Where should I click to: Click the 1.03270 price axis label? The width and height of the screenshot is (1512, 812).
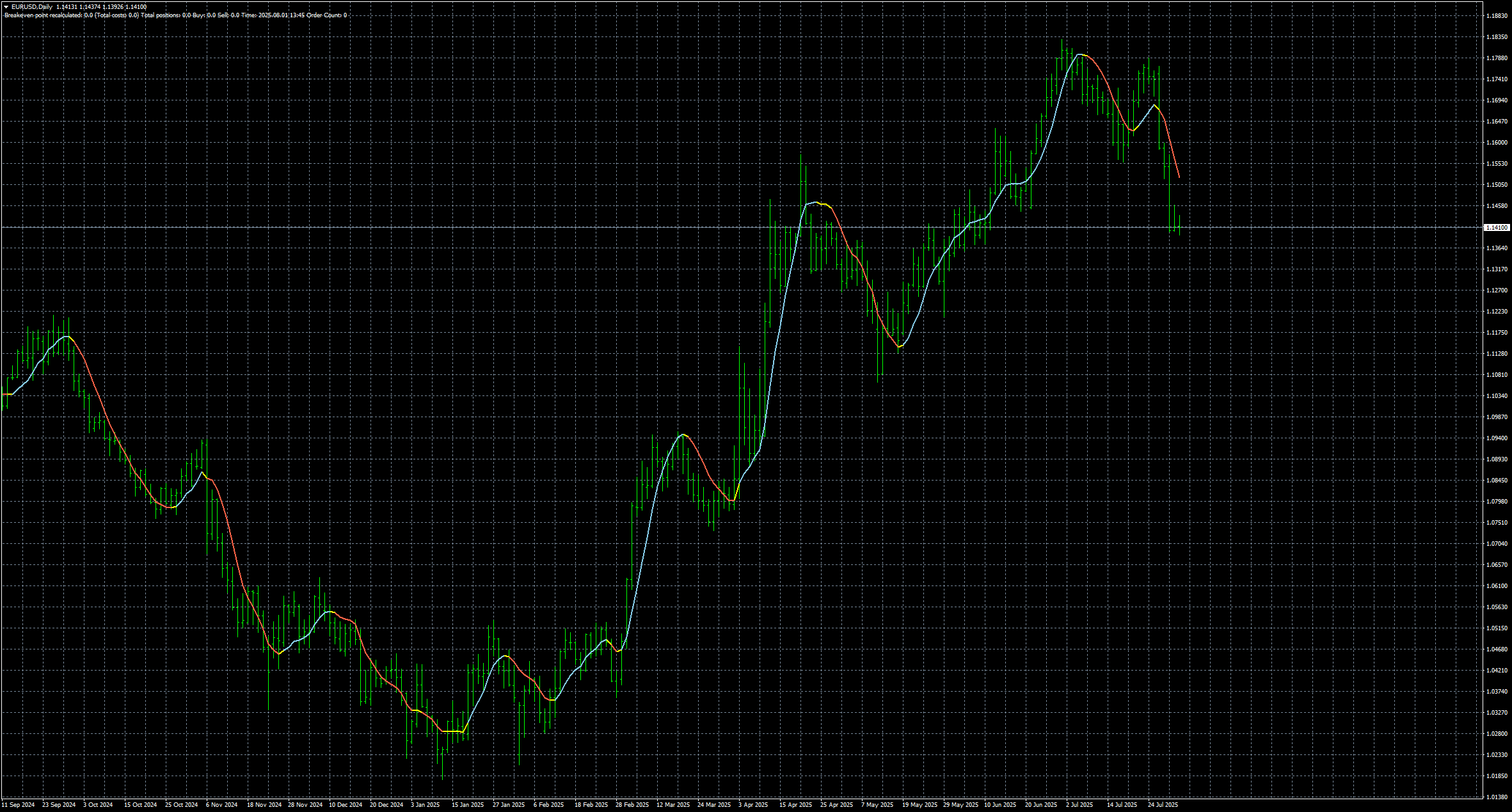tap(1497, 713)
